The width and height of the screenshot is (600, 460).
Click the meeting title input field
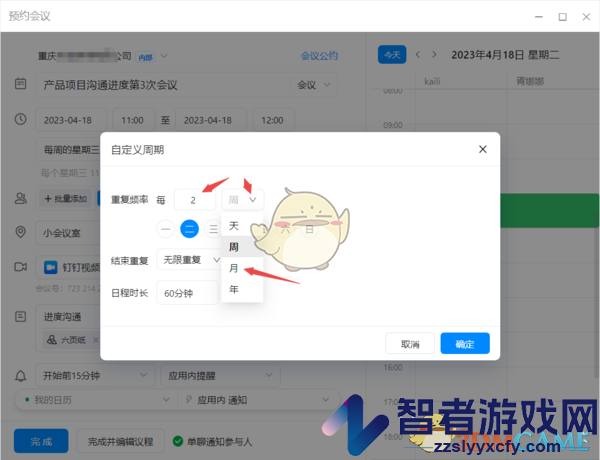(163, 85)
